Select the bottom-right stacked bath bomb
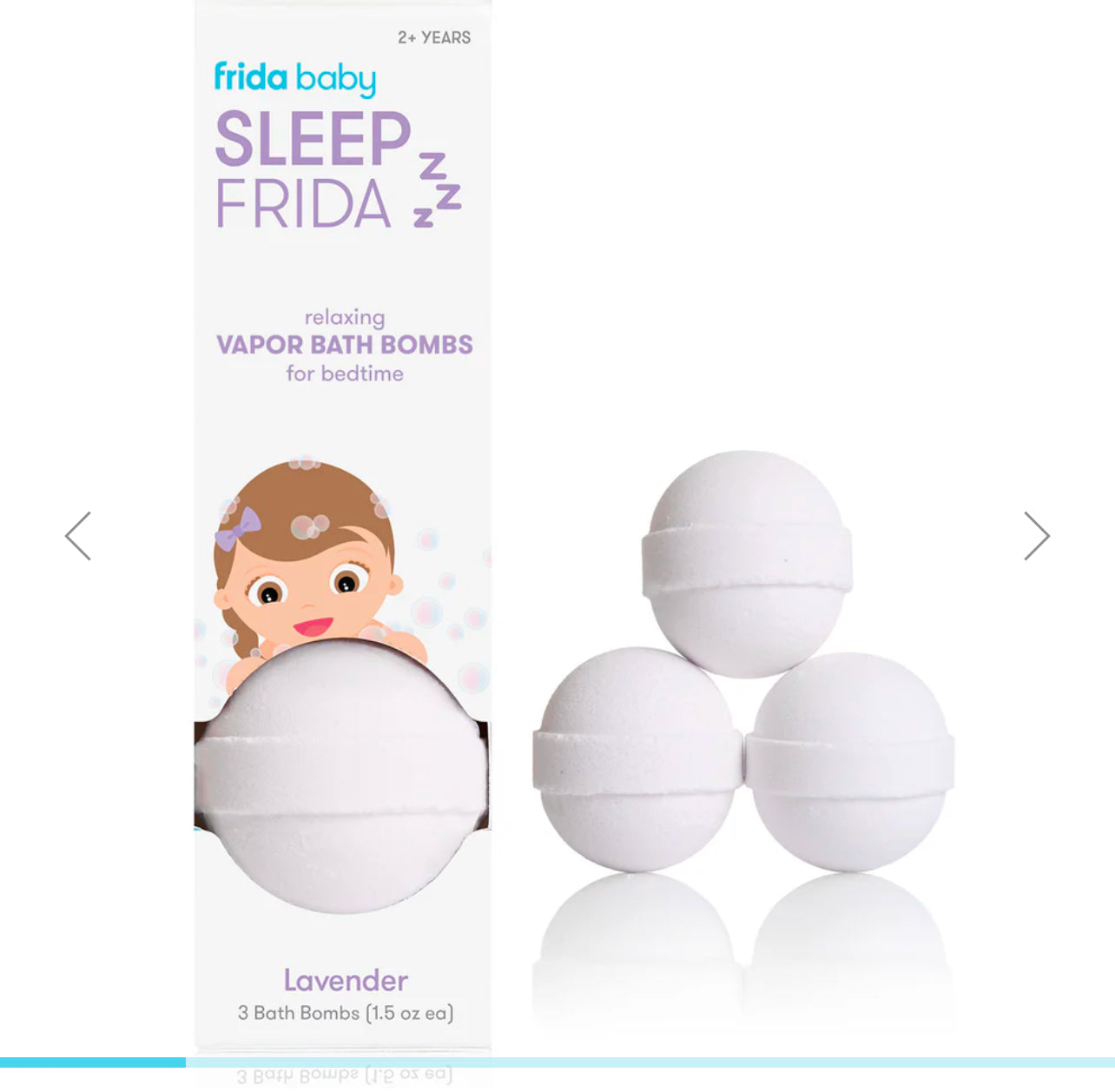Image resolution: width=1115 pixels, height=1092 pixels. [849, 762]
